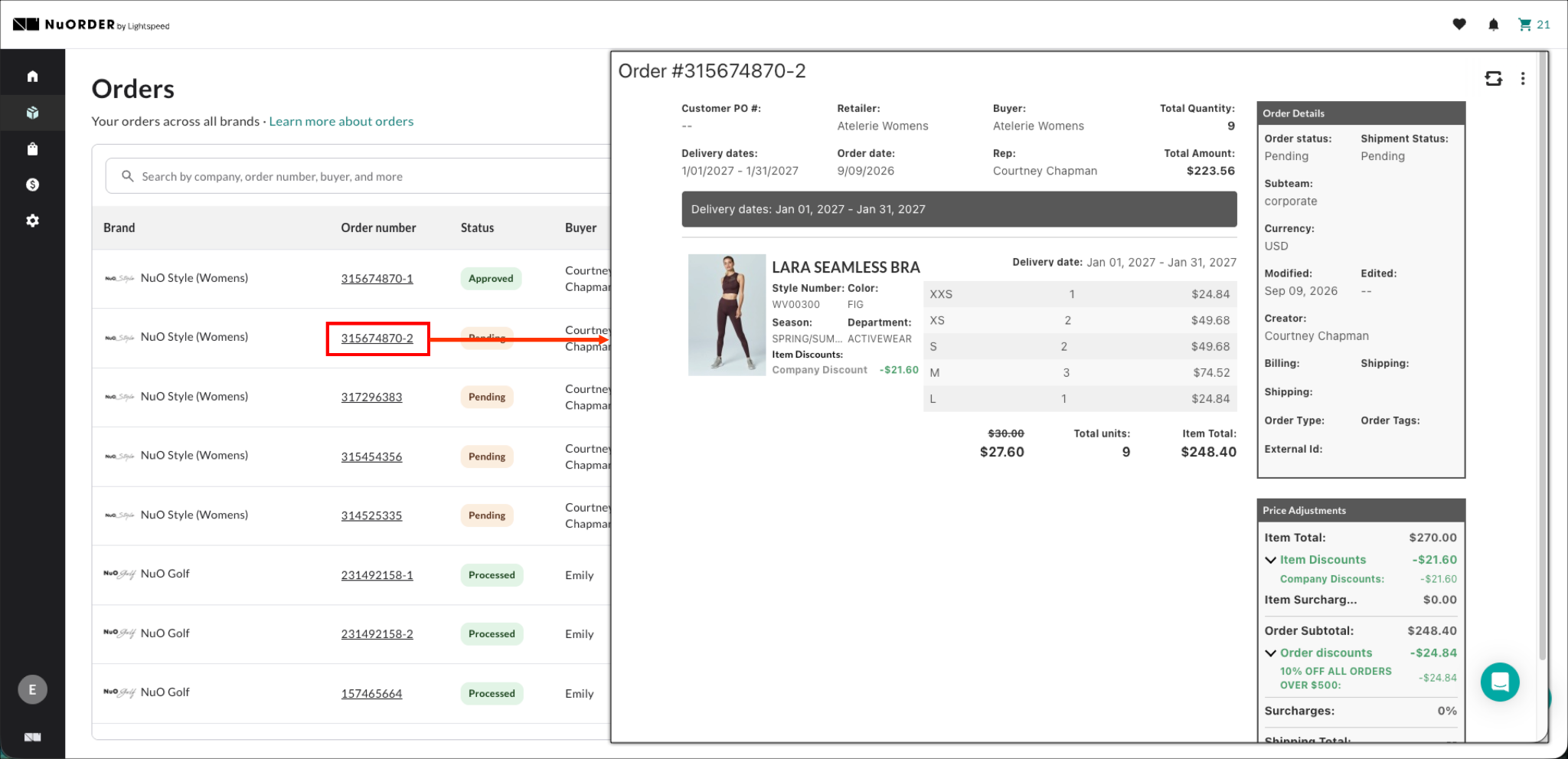Open notifications bell icon

[1493, 25]
